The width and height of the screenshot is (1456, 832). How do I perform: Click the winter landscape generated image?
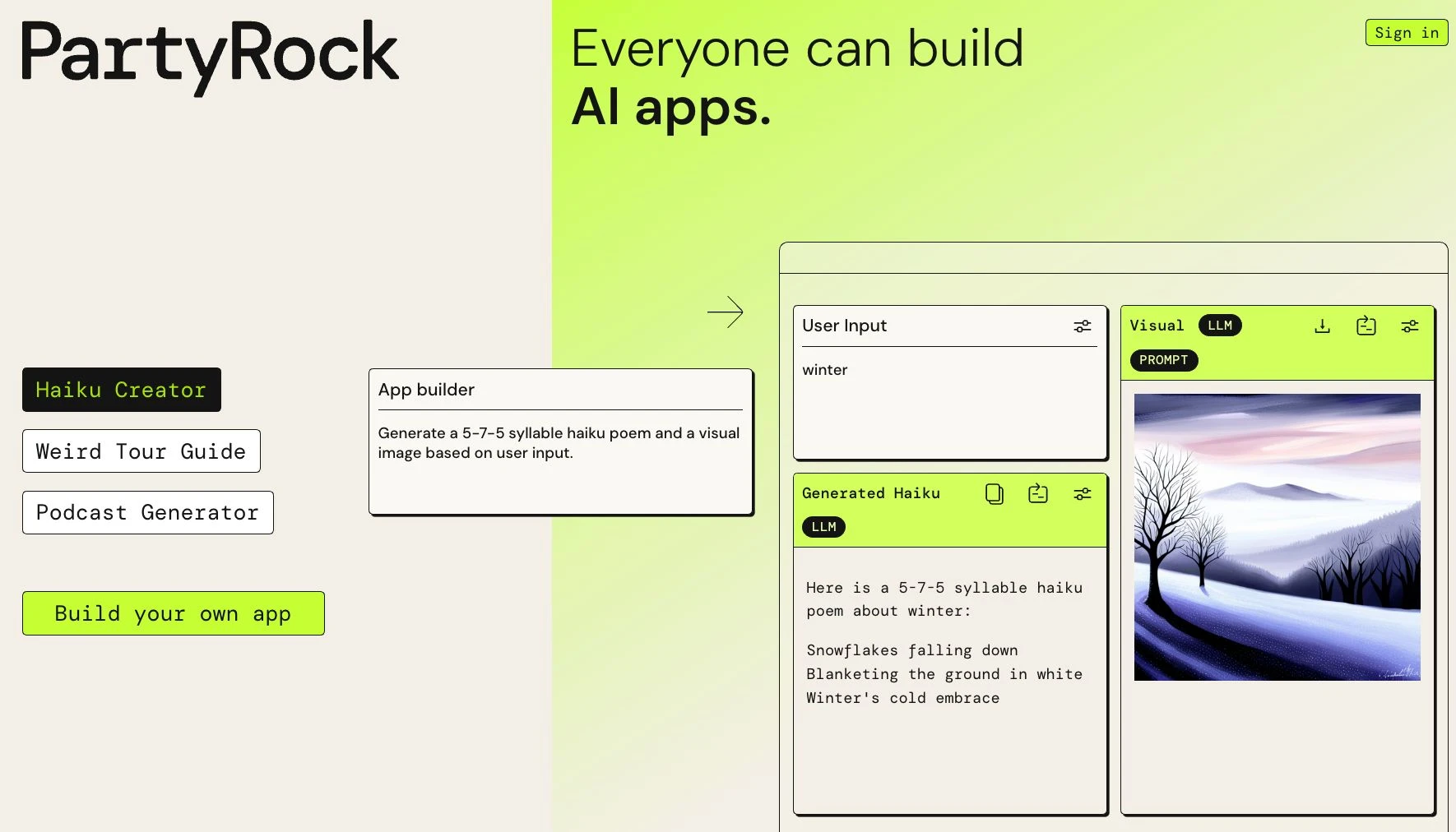[x=1277, y=537]
